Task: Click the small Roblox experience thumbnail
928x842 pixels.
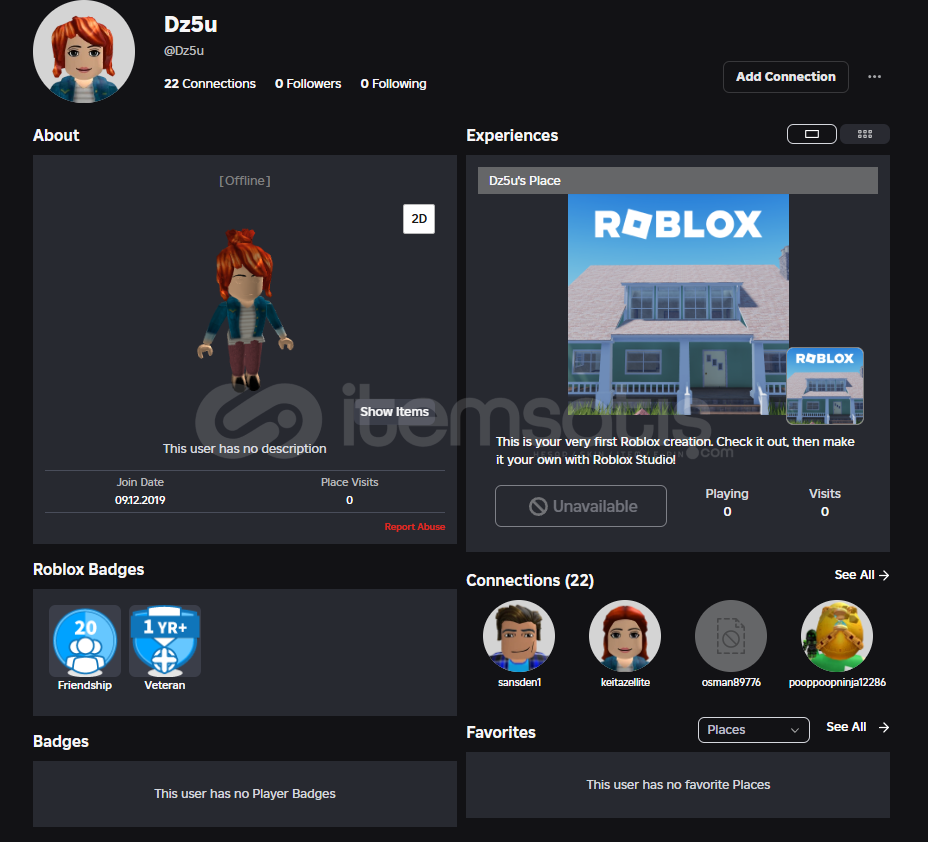Action: [x=824, y=386]
